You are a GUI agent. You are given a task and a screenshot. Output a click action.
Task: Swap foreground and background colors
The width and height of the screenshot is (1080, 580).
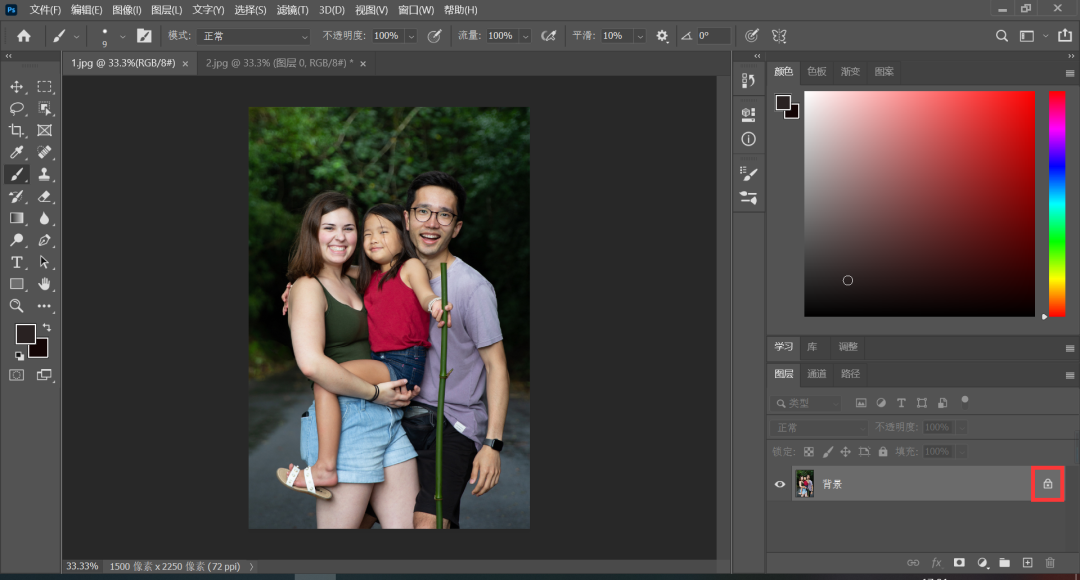point(47,327)
